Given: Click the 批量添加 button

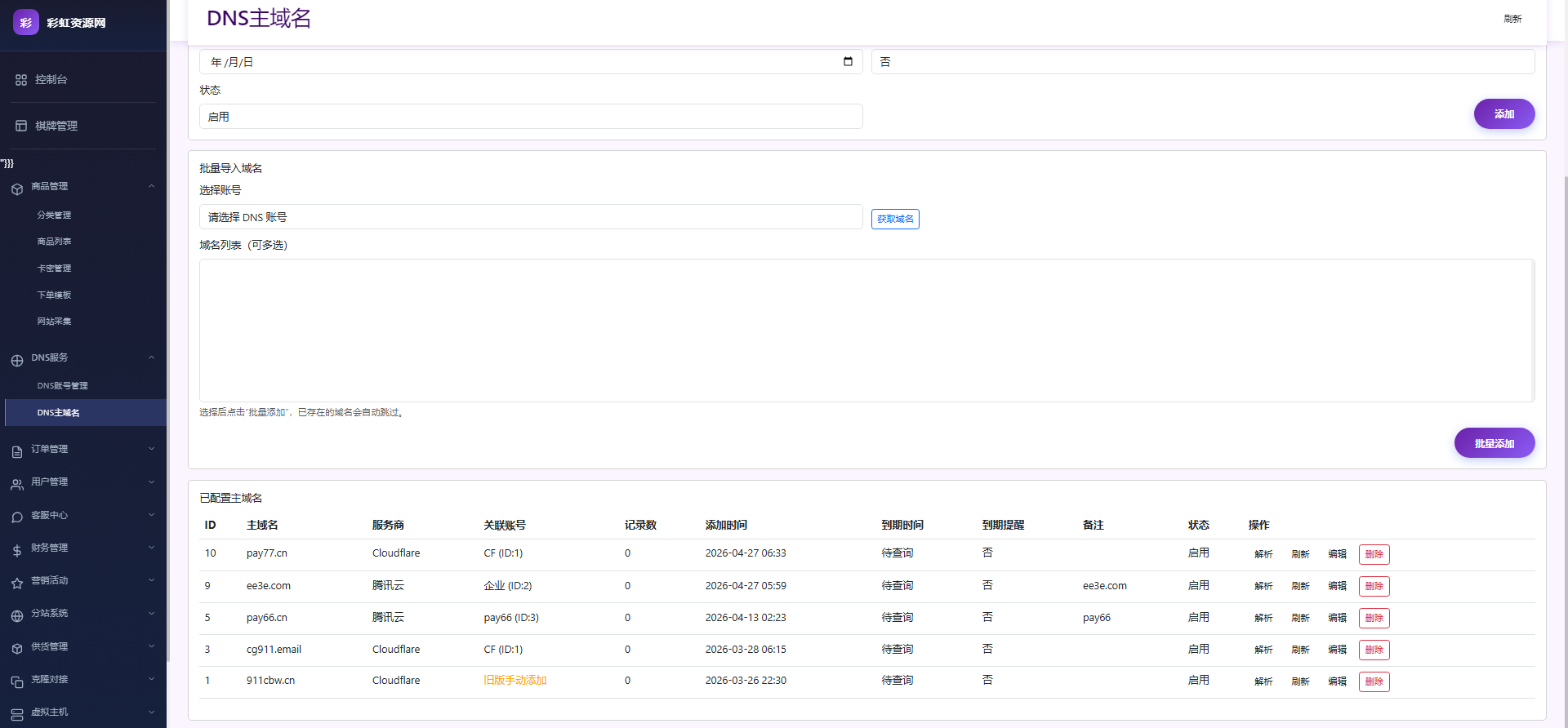Looking at the screenshot, I should coord(1494,443).
